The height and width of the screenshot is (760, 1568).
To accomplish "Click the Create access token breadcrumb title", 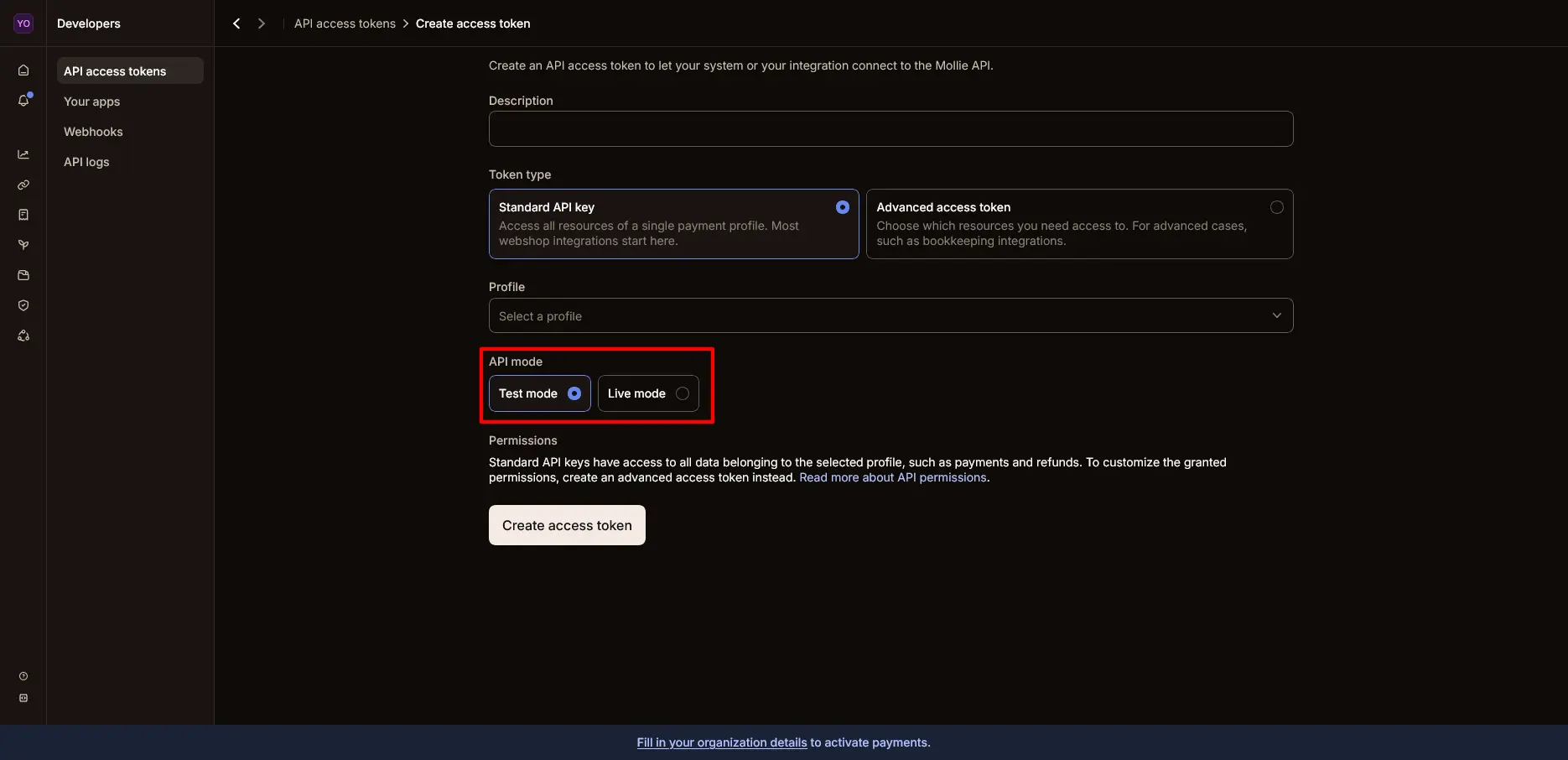I will click(473, 23).
